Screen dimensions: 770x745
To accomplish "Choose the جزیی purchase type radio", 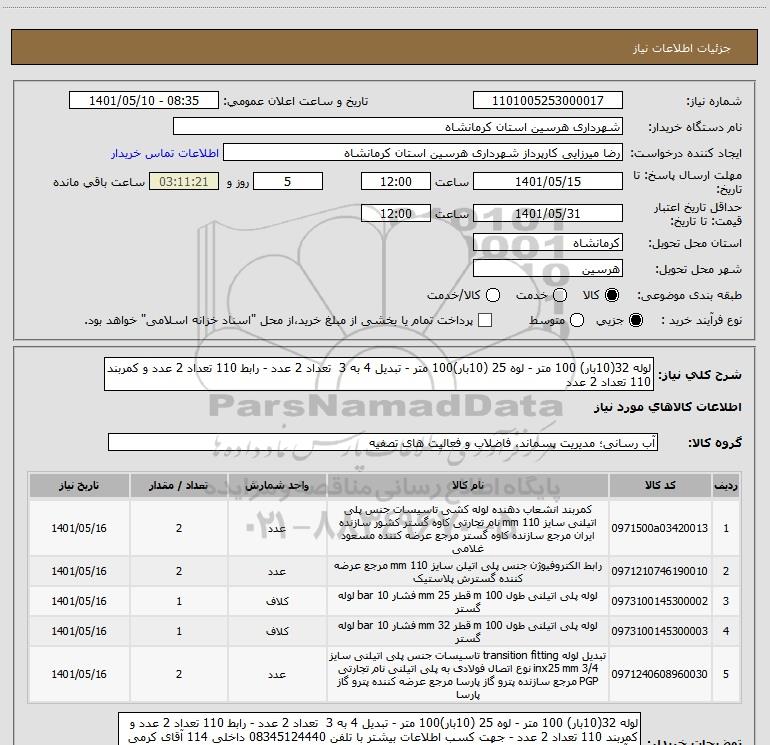I will 635,320.
